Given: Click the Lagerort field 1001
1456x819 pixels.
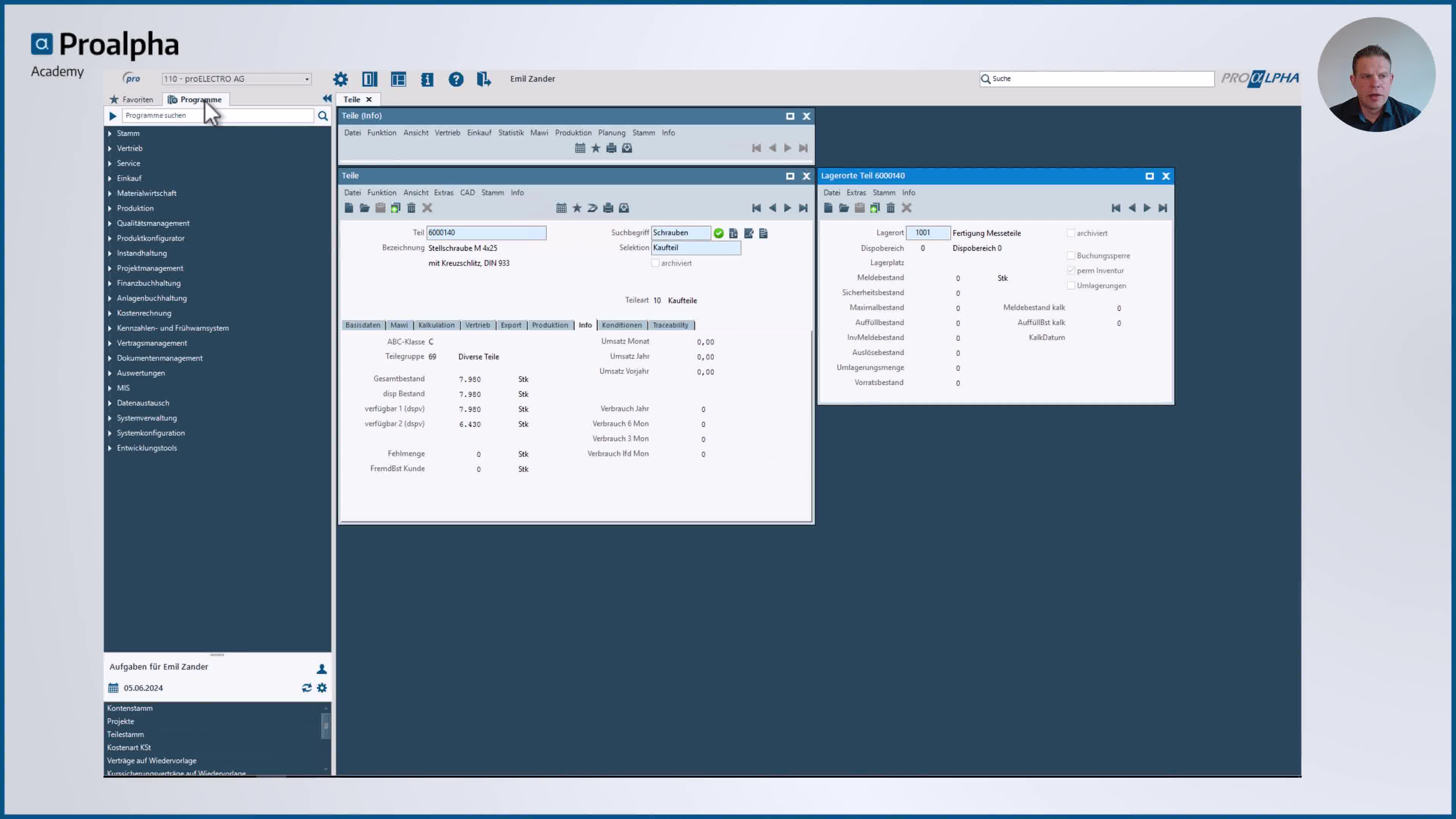Looking at the screenshot, I should 928,233.
